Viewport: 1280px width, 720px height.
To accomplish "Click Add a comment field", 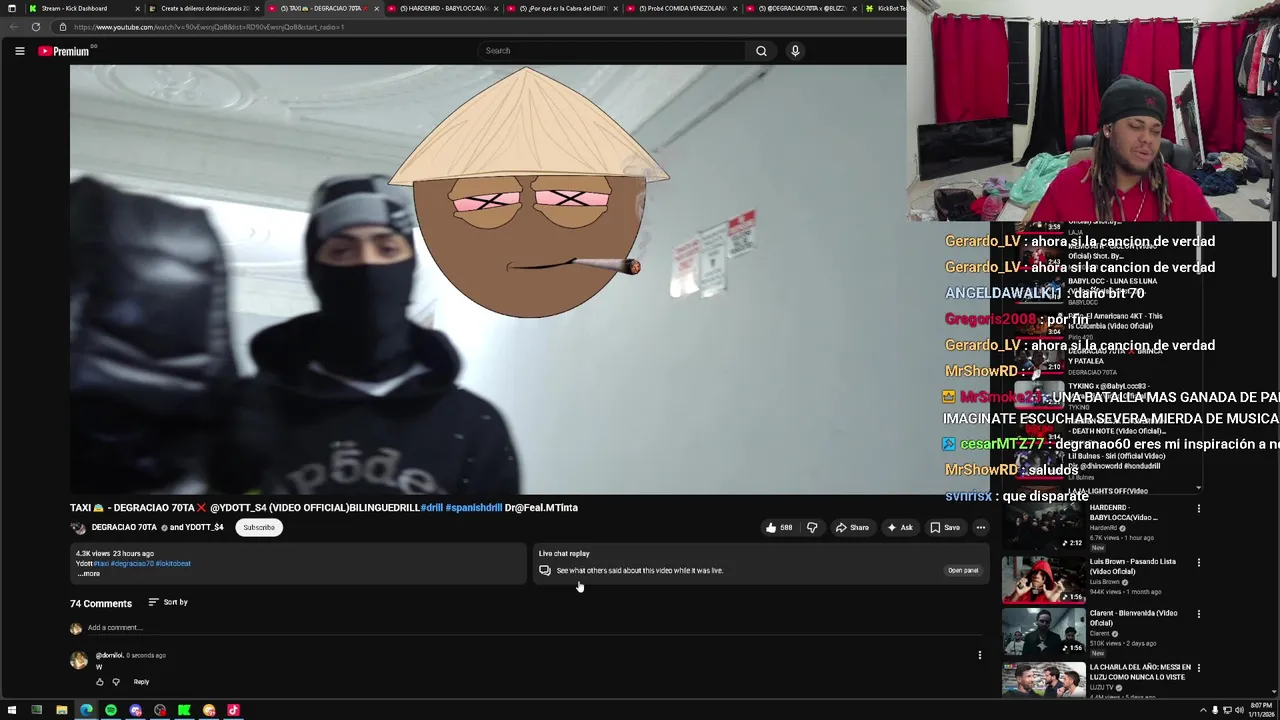I will (535, 628).
